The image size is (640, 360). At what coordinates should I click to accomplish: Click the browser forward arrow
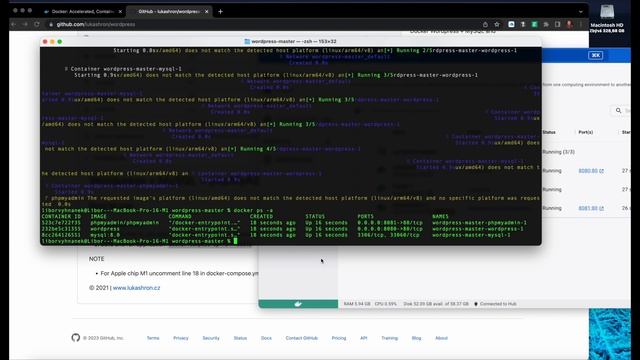[25, 24]
